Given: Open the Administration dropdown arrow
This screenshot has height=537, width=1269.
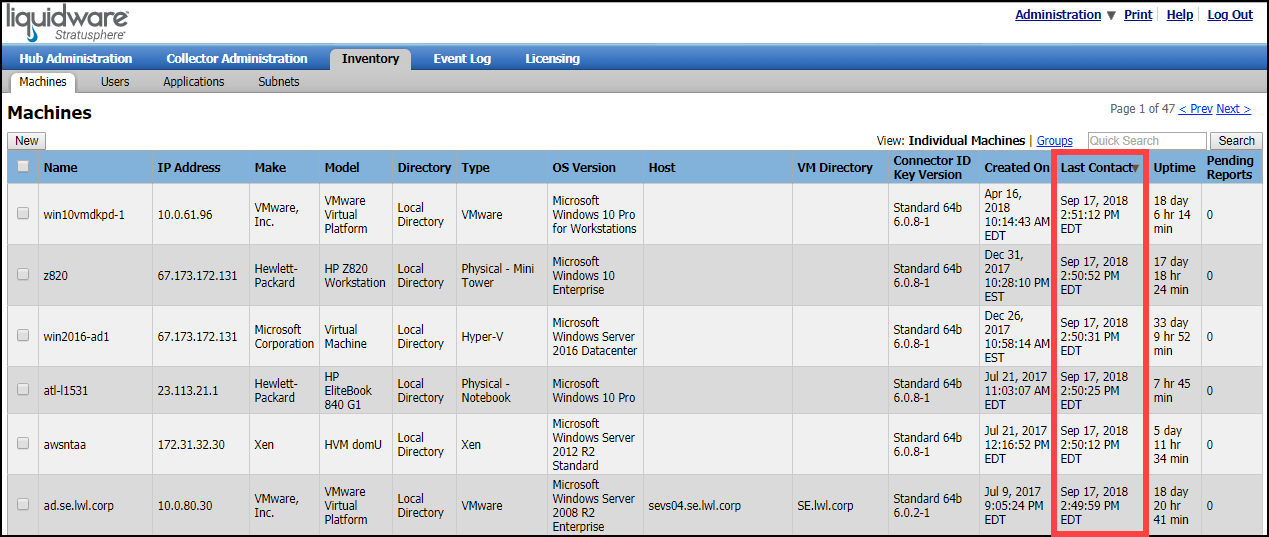Looking at the screenshot, I should coord(1111,15).
